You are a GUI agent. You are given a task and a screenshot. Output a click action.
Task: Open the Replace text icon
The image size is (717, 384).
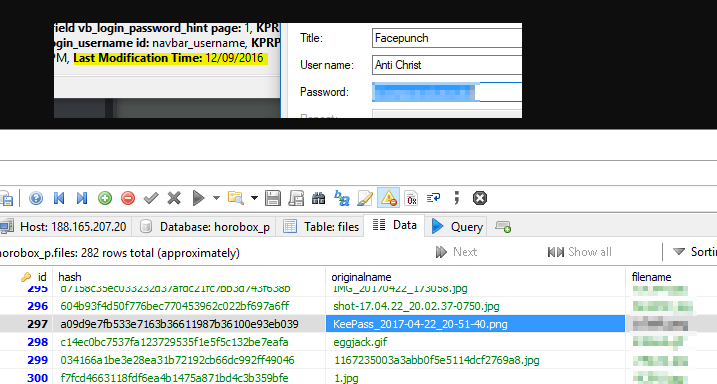tap(342, 198)
